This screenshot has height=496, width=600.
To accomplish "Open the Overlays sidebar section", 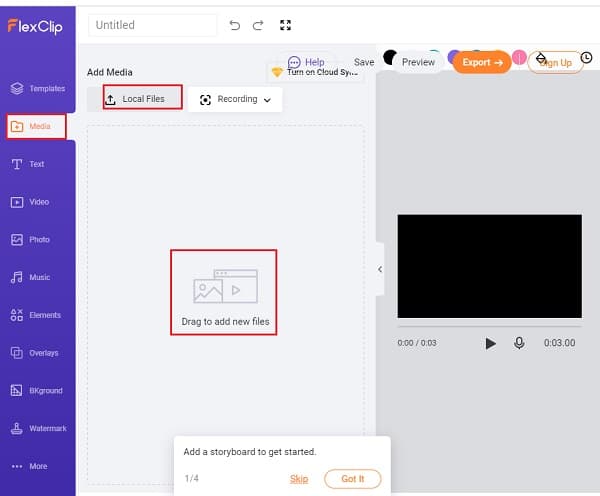I will (34, 353).
